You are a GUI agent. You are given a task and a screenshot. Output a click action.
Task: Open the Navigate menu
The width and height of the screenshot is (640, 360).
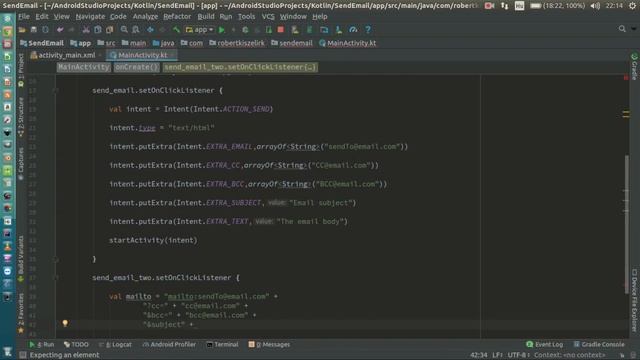point(90,16)
